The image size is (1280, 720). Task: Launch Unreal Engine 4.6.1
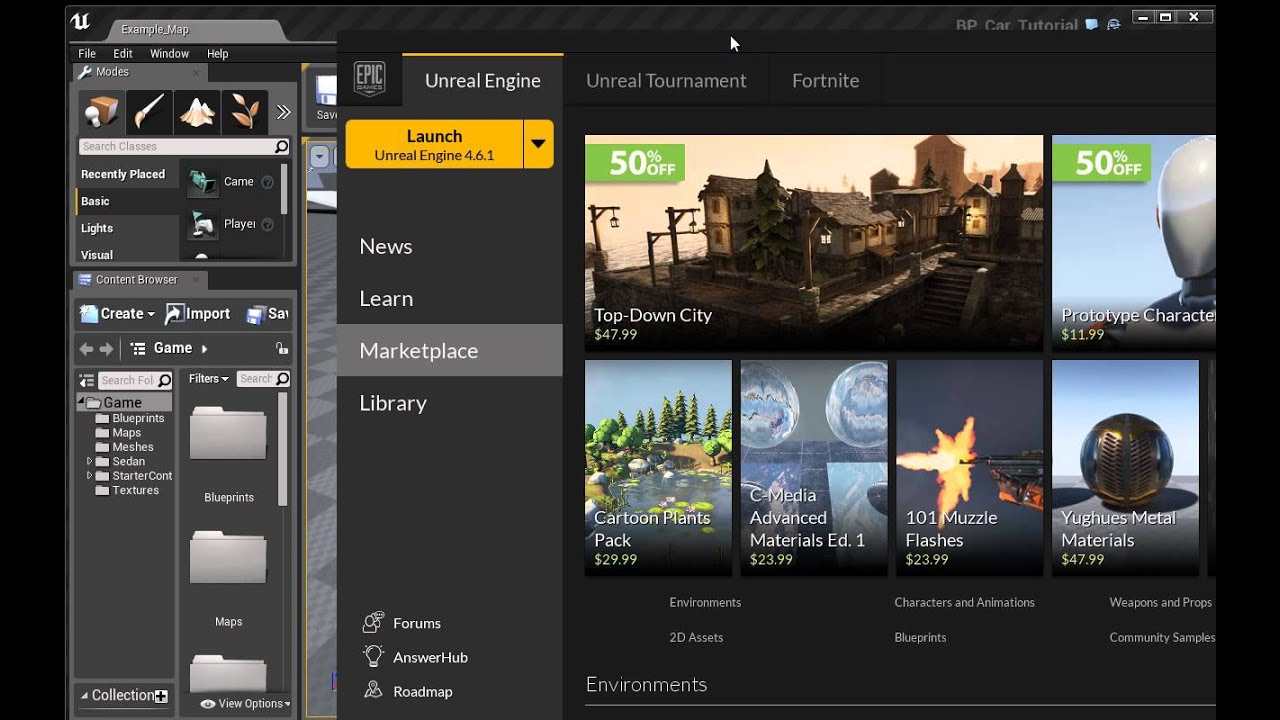pos(434,144)
